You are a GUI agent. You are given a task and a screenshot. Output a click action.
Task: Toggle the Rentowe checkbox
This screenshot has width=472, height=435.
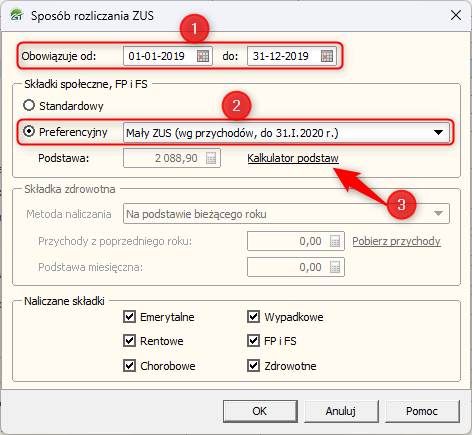129,341
